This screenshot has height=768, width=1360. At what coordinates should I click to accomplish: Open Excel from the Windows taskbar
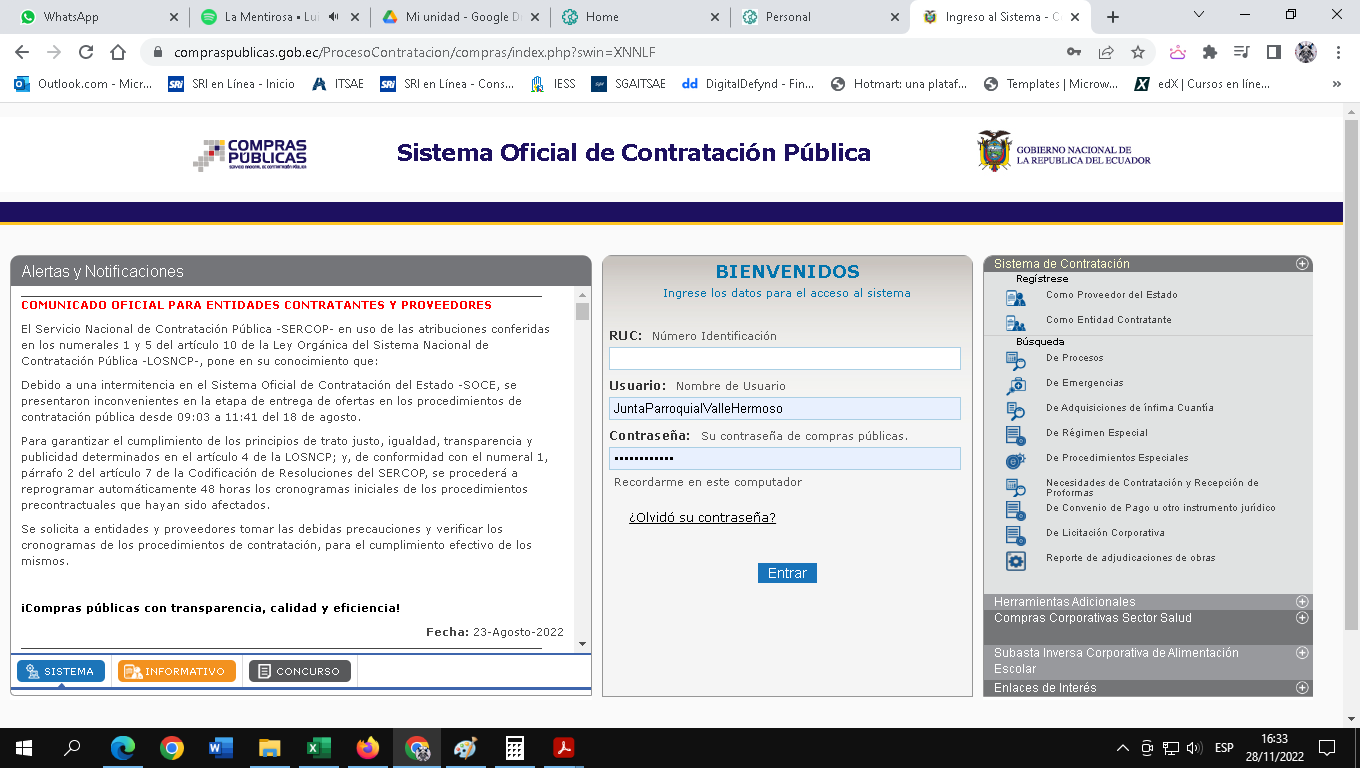click(x=319, y=748)
